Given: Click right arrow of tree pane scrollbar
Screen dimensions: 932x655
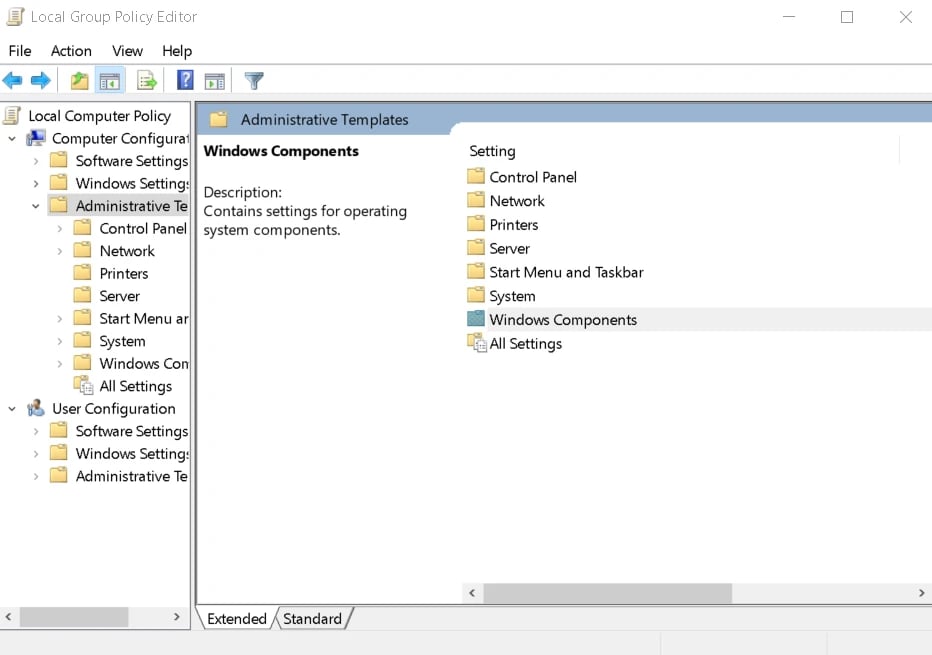Looking at the screenshot, I should (x=177, y=617).
